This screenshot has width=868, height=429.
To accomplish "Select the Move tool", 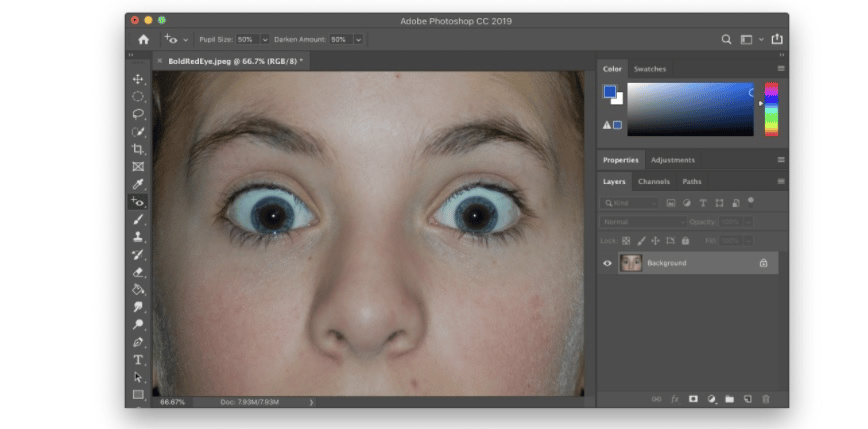I will coord(138,79).
